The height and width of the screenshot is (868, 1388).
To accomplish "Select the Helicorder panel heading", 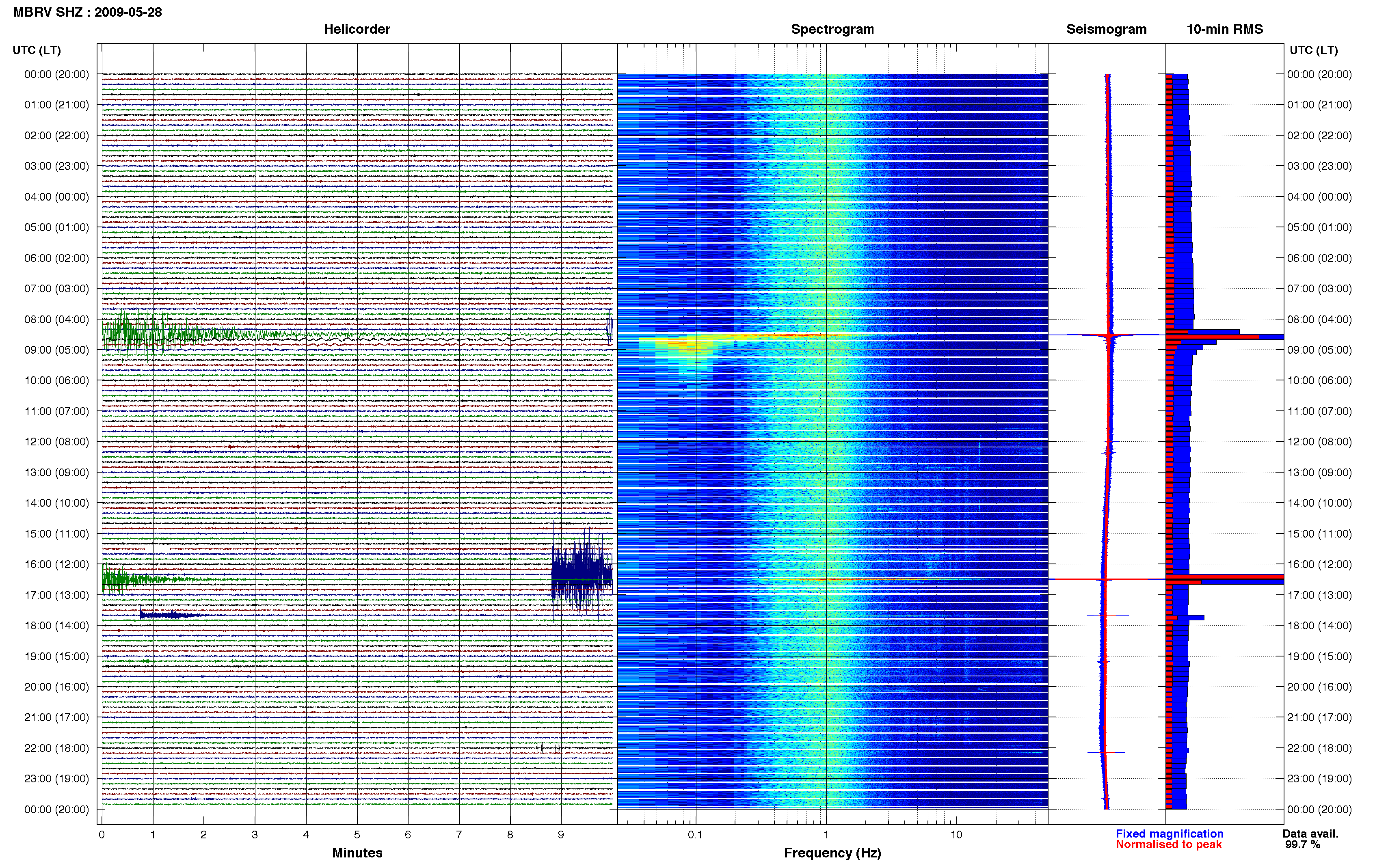I will 357,29.
